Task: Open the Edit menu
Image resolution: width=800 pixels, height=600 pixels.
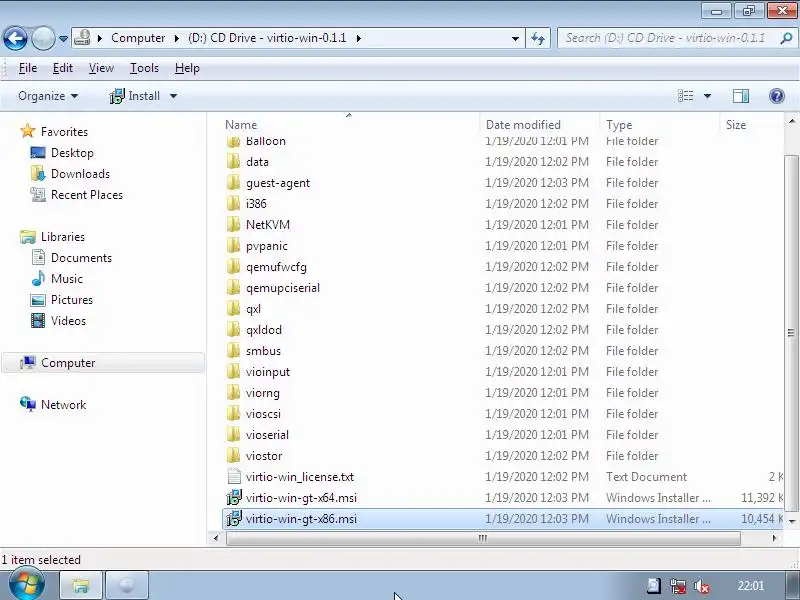Action: (63, 68)
